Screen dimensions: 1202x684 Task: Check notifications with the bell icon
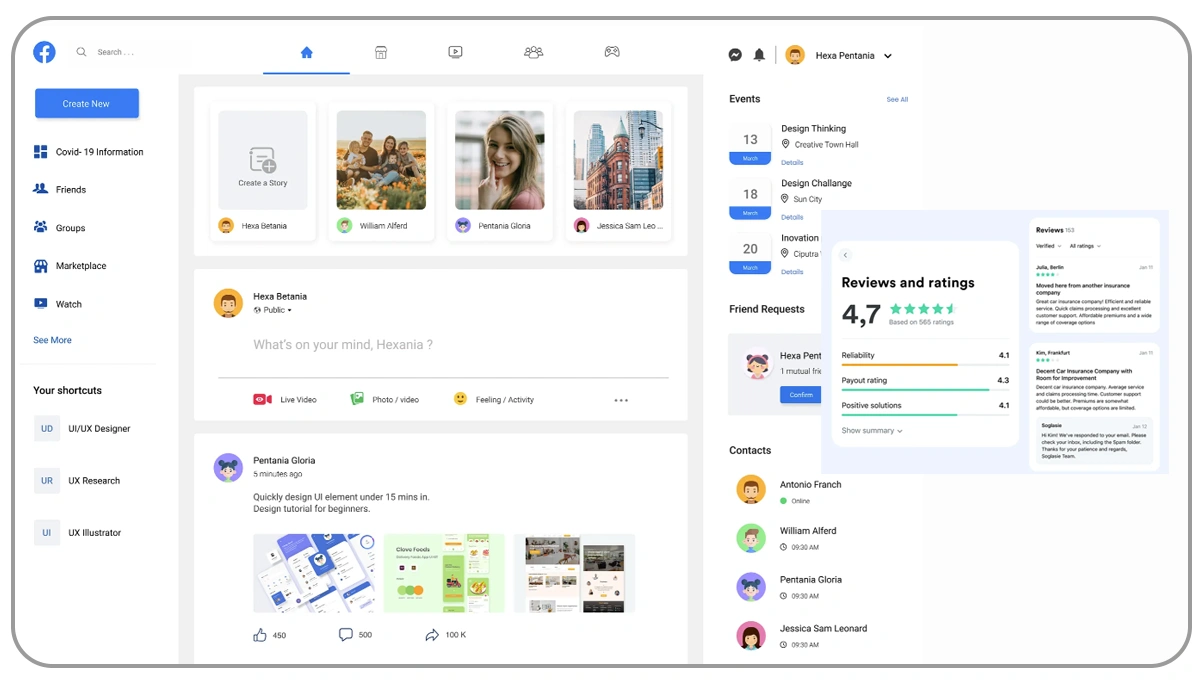click(x=759, y=55)
